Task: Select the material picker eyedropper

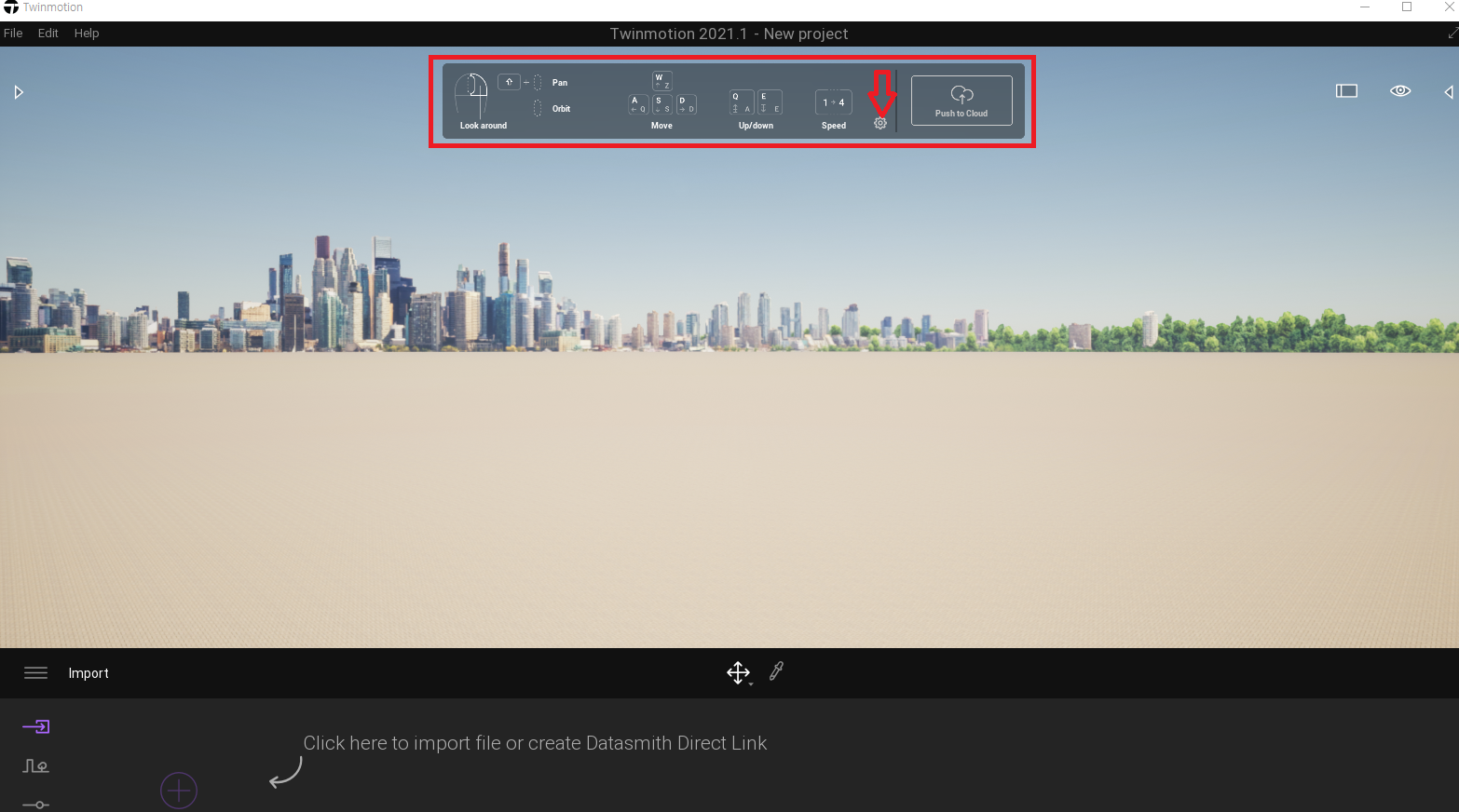Action: (x=776, y=671)
